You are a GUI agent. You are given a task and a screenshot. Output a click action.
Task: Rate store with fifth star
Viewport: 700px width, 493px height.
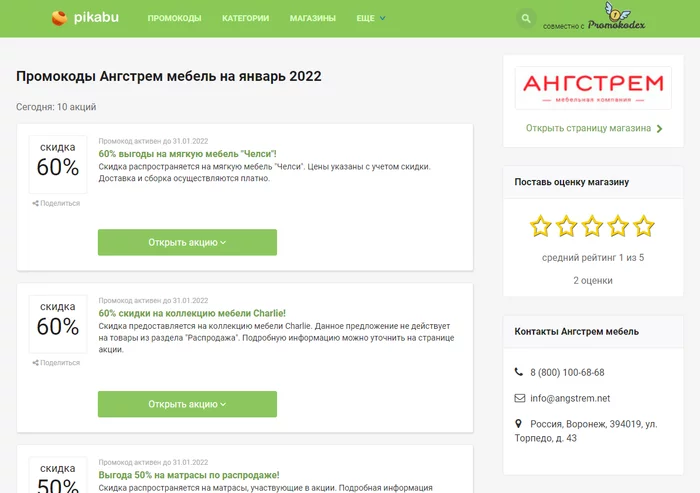(644, 226)
